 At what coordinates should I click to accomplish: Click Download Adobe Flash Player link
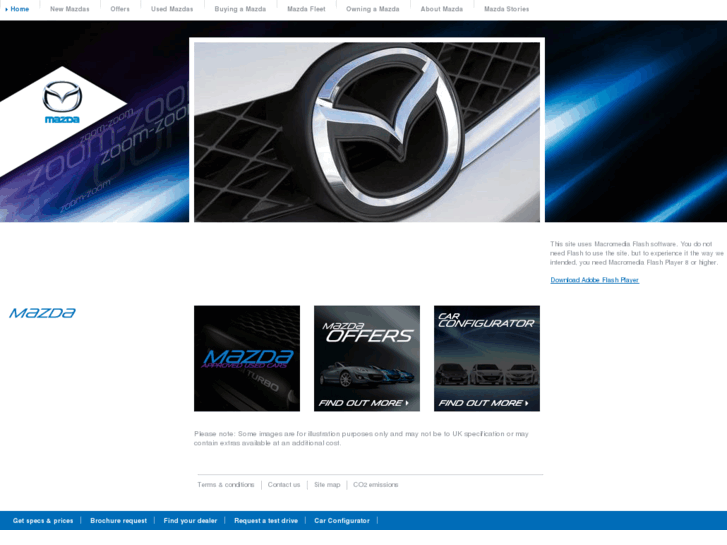pyautogui.click(x=594, y=280)
